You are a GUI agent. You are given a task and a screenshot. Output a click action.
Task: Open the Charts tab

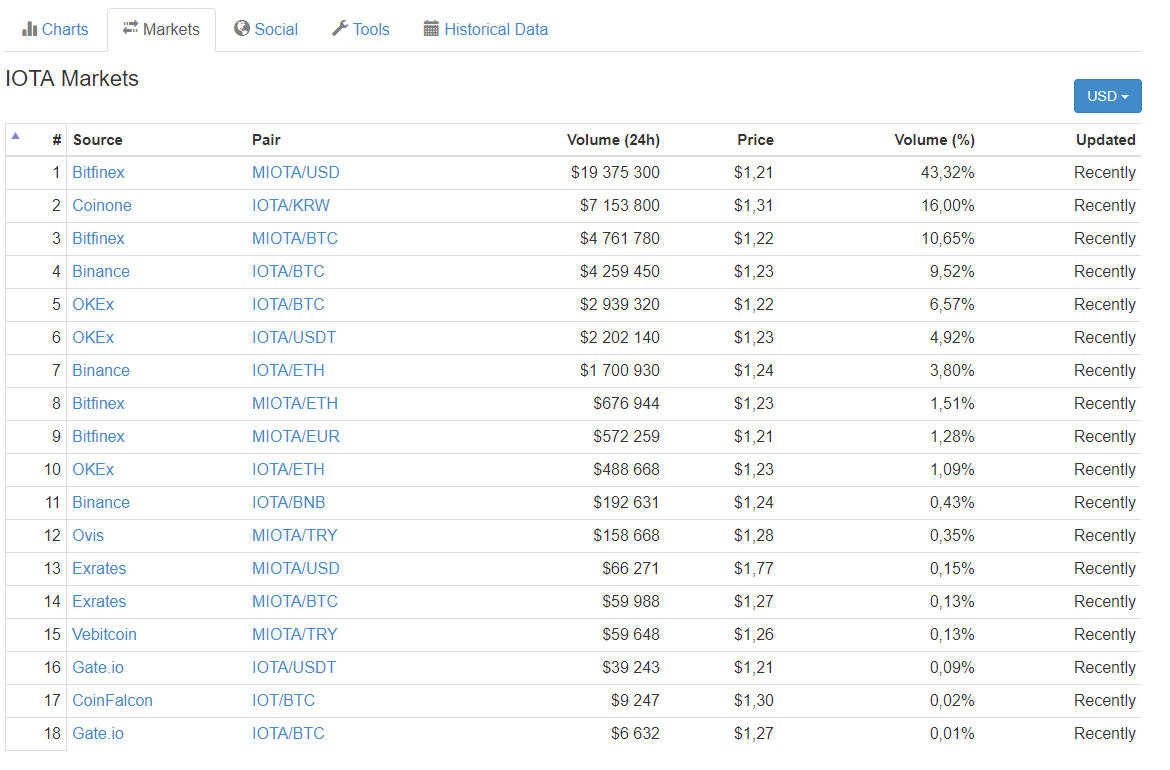coord(55,29)
